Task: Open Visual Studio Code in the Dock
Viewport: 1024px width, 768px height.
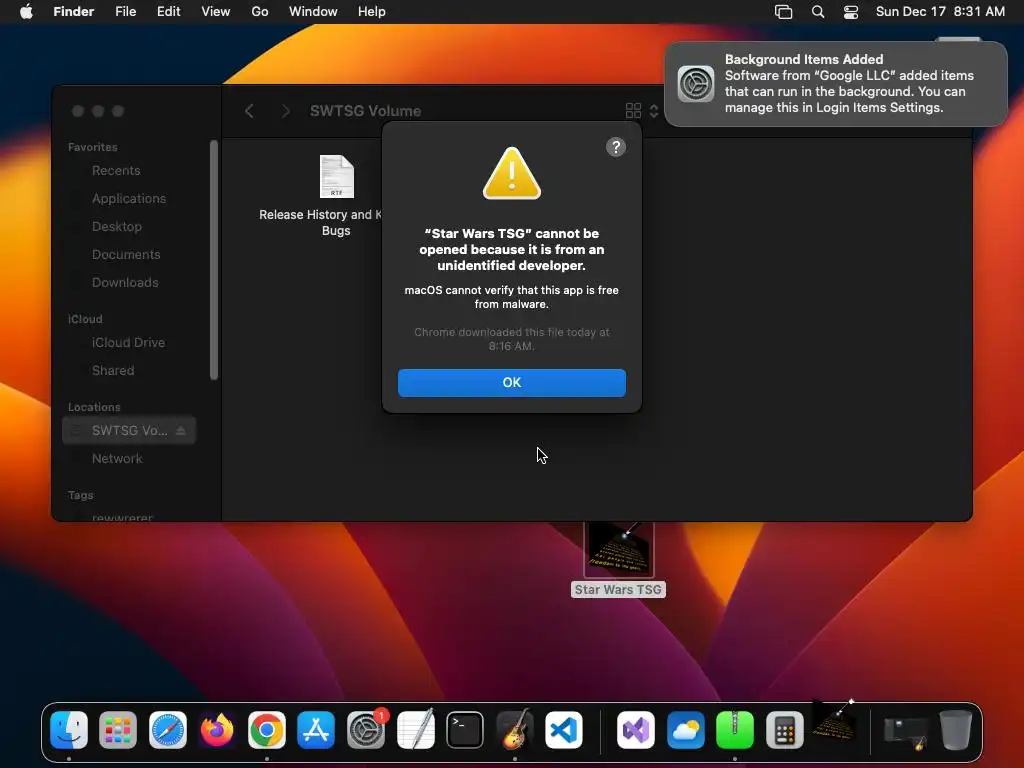Action: (x=564, y=730)
